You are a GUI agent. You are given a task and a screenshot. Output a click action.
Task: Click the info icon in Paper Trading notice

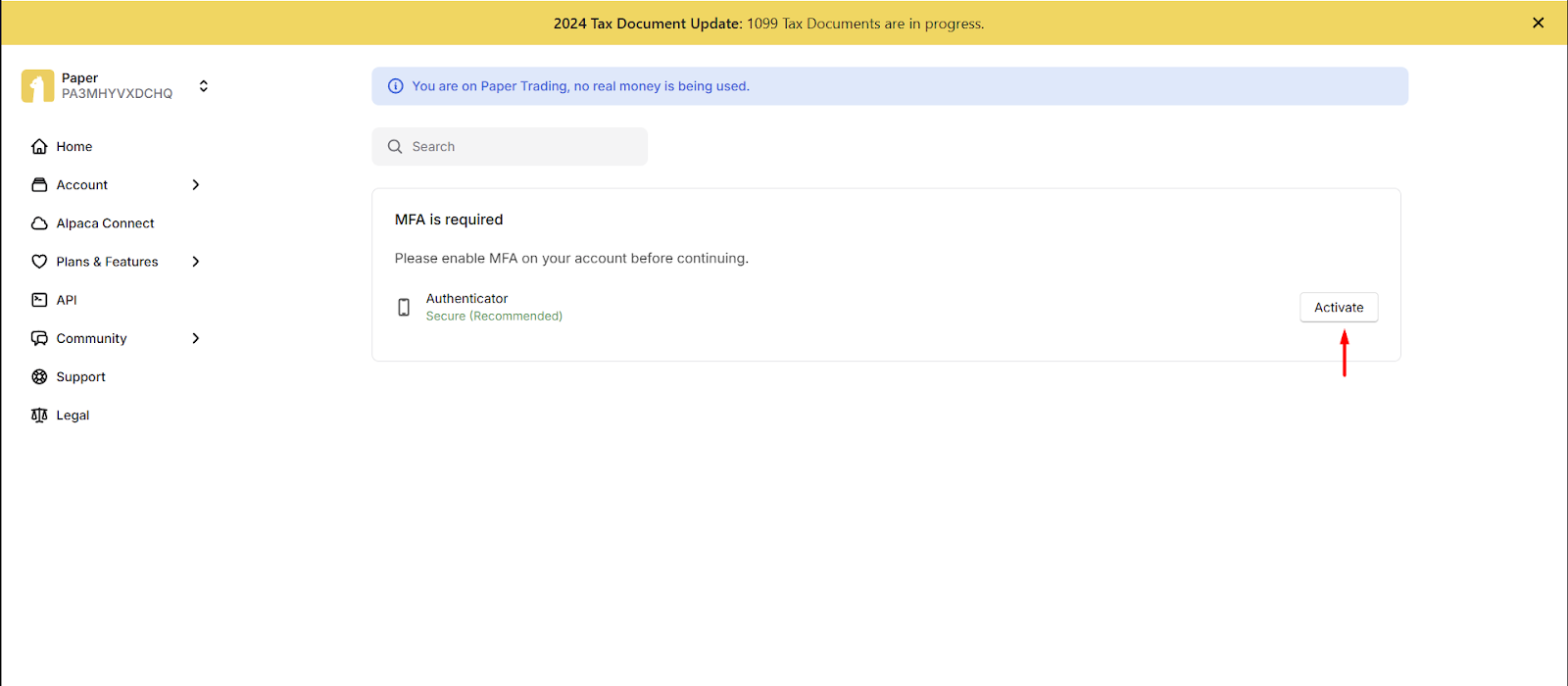(396, 86)
